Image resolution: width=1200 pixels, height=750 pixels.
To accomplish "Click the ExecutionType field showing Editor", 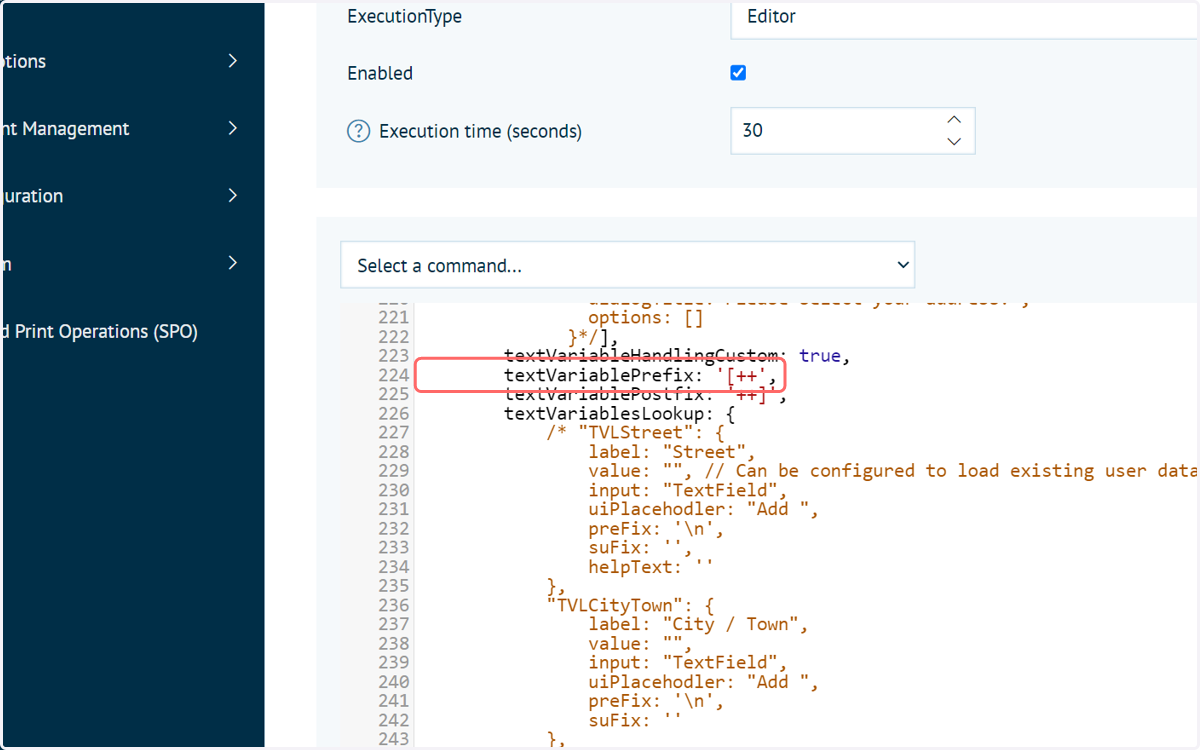I will pyautogui.click(x=965, y=17).
